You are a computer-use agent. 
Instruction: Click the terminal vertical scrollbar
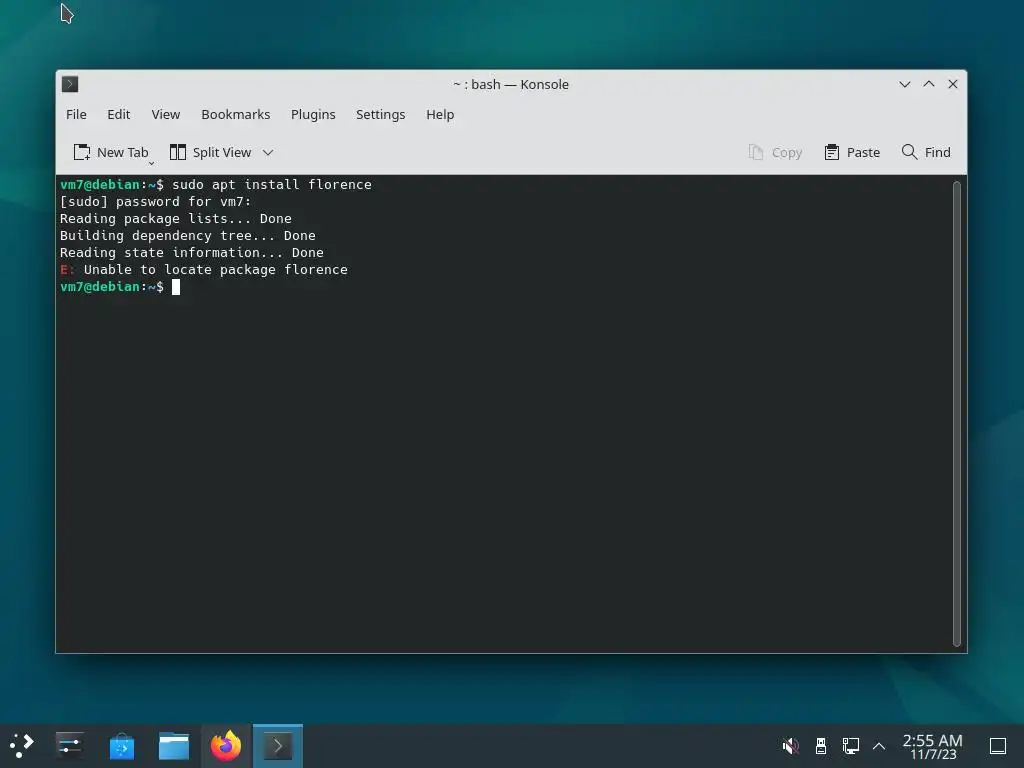pyautogui.click(x=957, y=413)
